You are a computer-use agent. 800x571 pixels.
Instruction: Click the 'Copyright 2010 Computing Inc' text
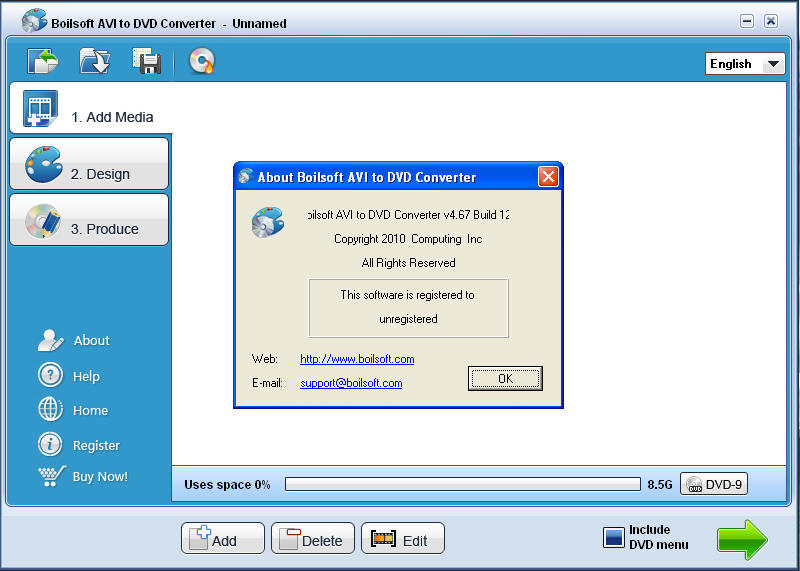tap(408, 239)
